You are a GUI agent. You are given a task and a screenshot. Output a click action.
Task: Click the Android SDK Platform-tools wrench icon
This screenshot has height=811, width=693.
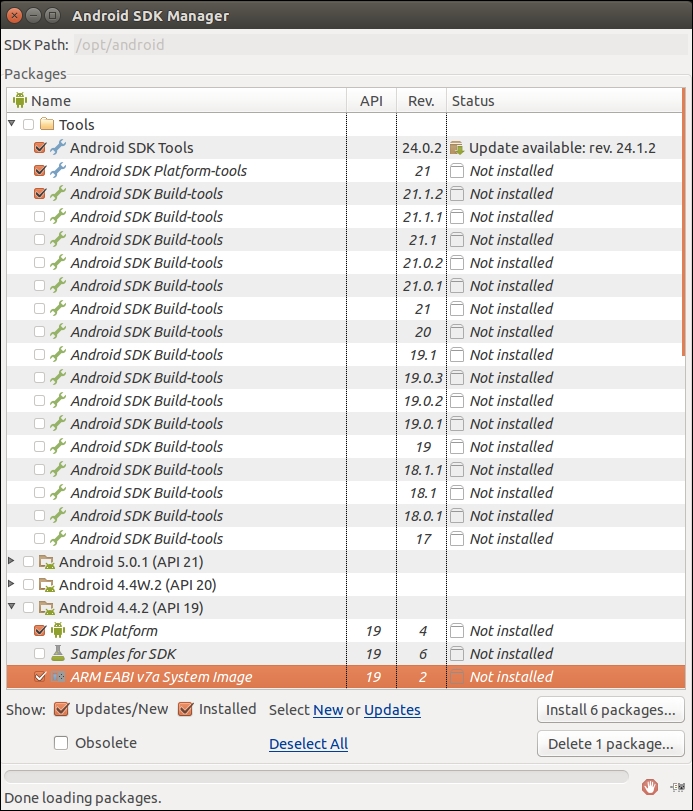[x=58, y=171]
